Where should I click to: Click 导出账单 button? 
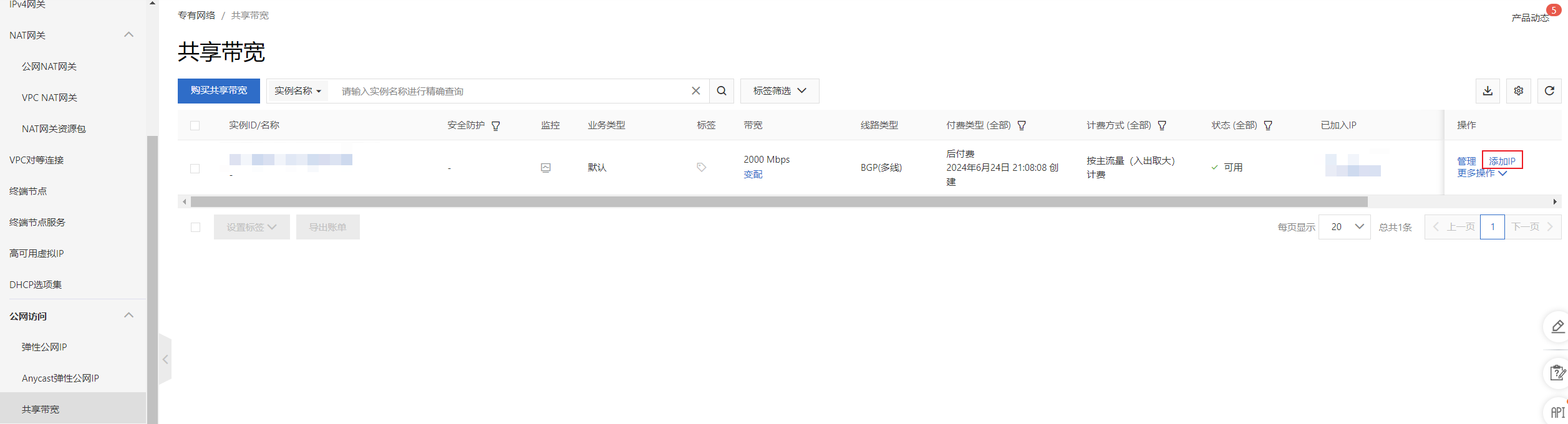click(328, 227)
